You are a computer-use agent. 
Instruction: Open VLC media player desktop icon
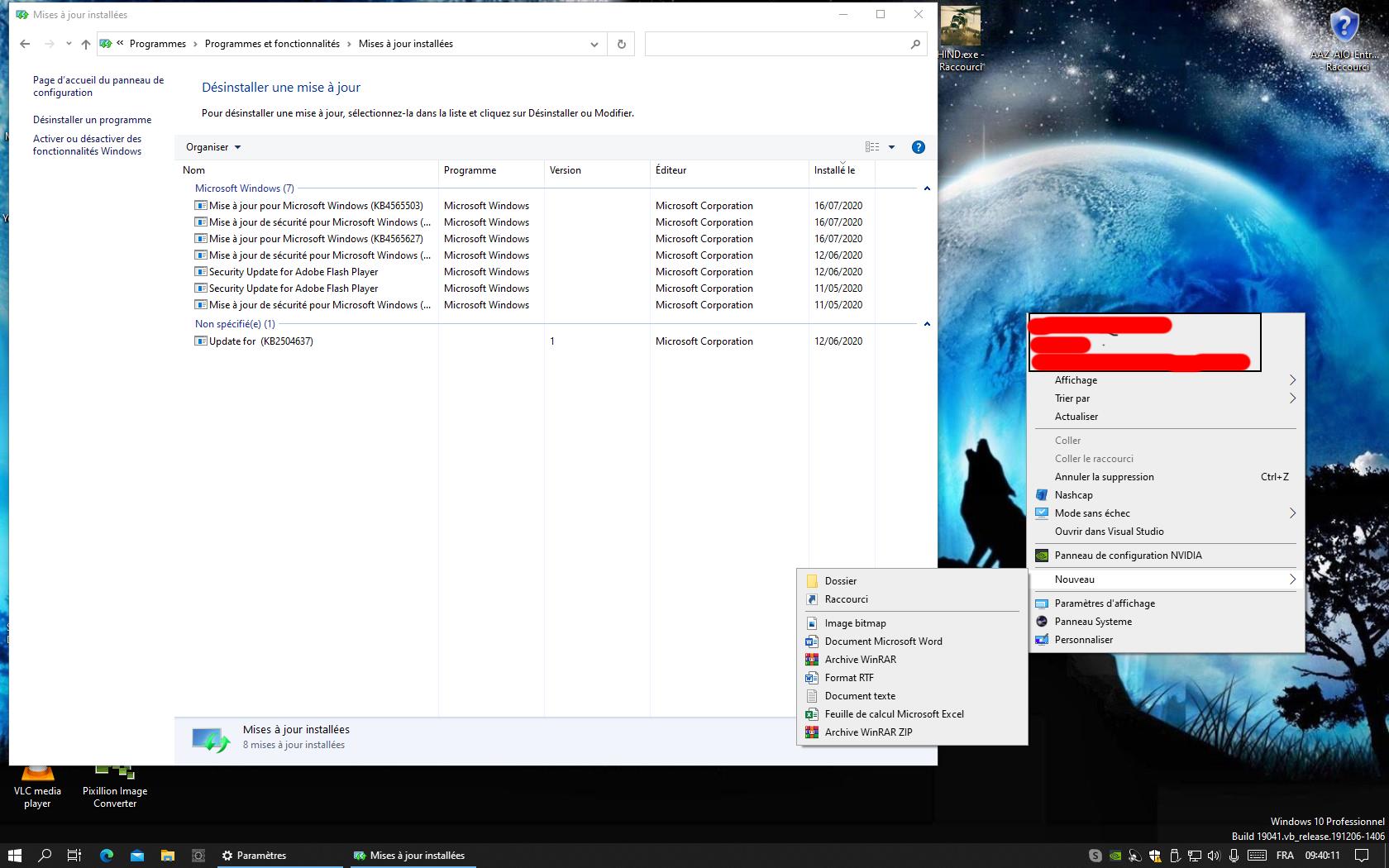coord(37,787)
